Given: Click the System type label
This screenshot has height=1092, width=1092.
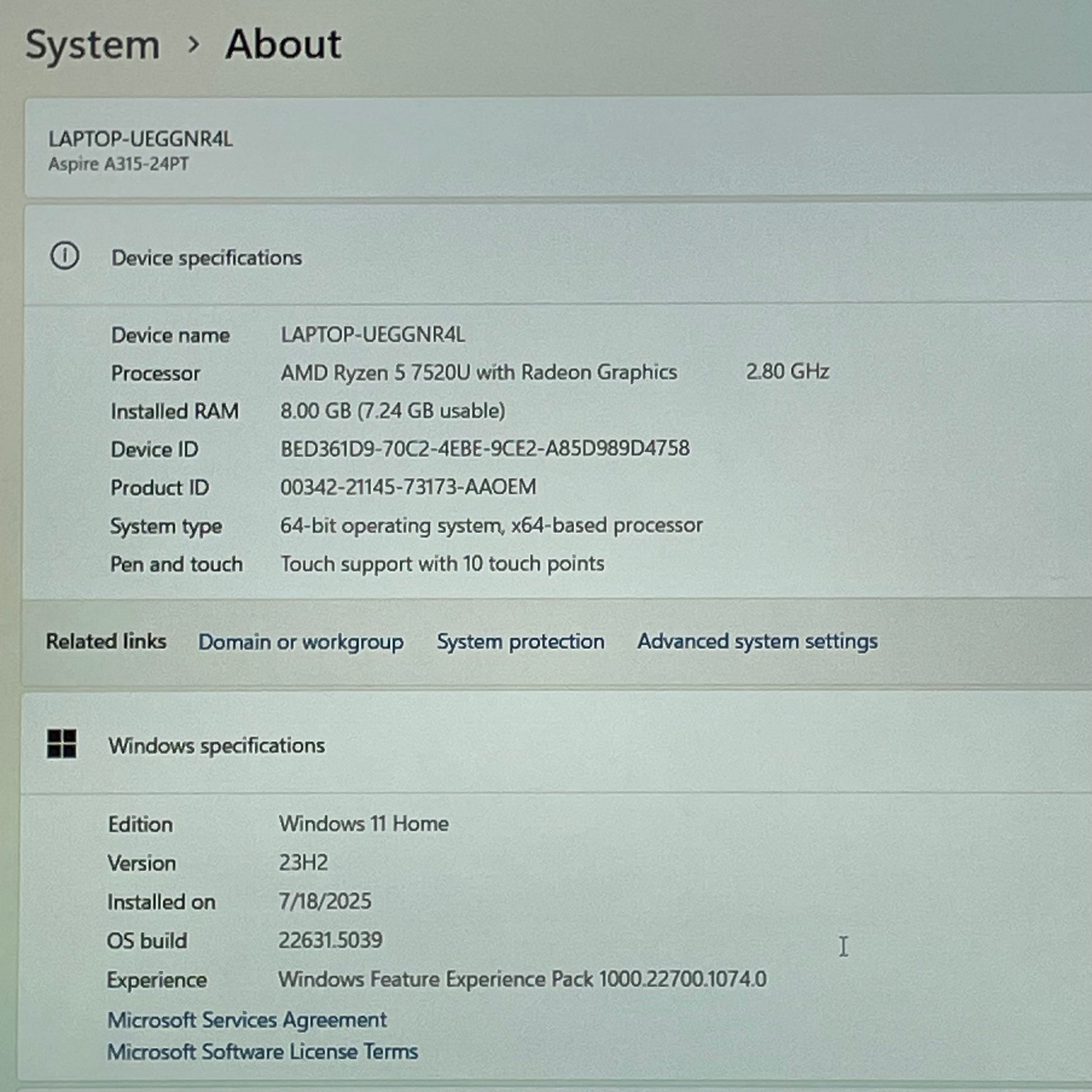Looking at the screenshot, I should tap(166, 527).
